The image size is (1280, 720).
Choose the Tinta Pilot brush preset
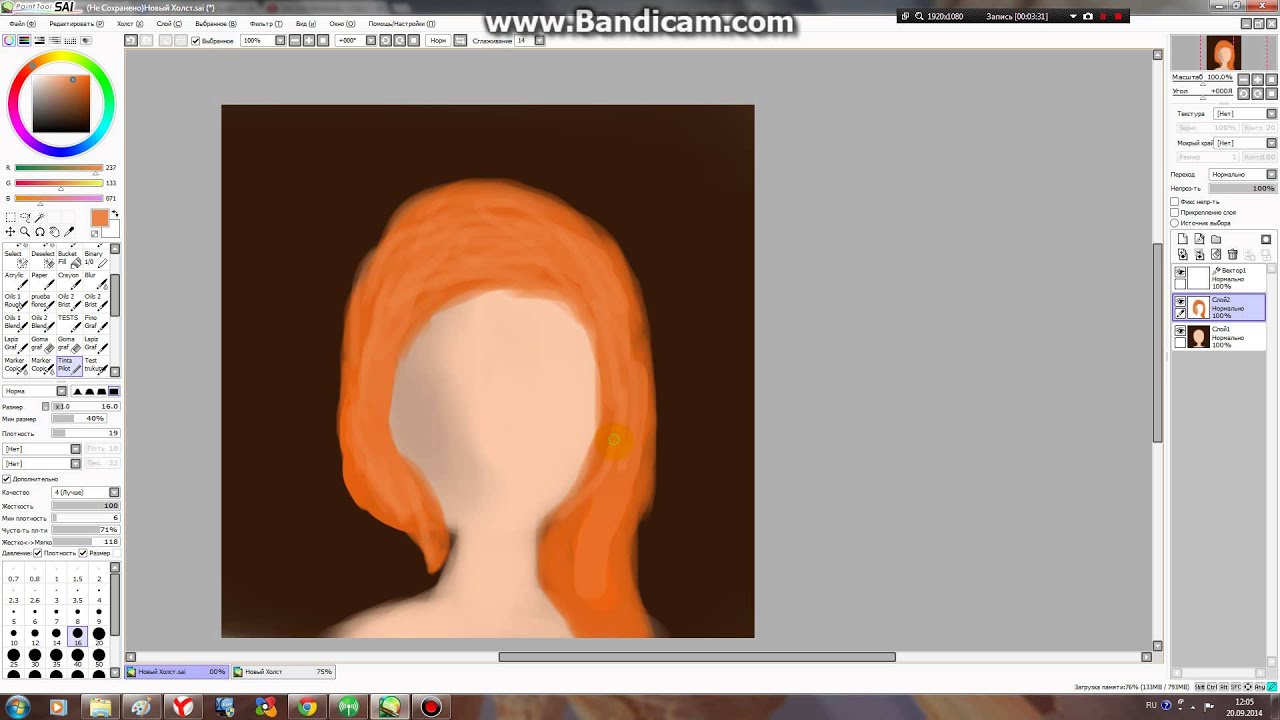point(69,365)
